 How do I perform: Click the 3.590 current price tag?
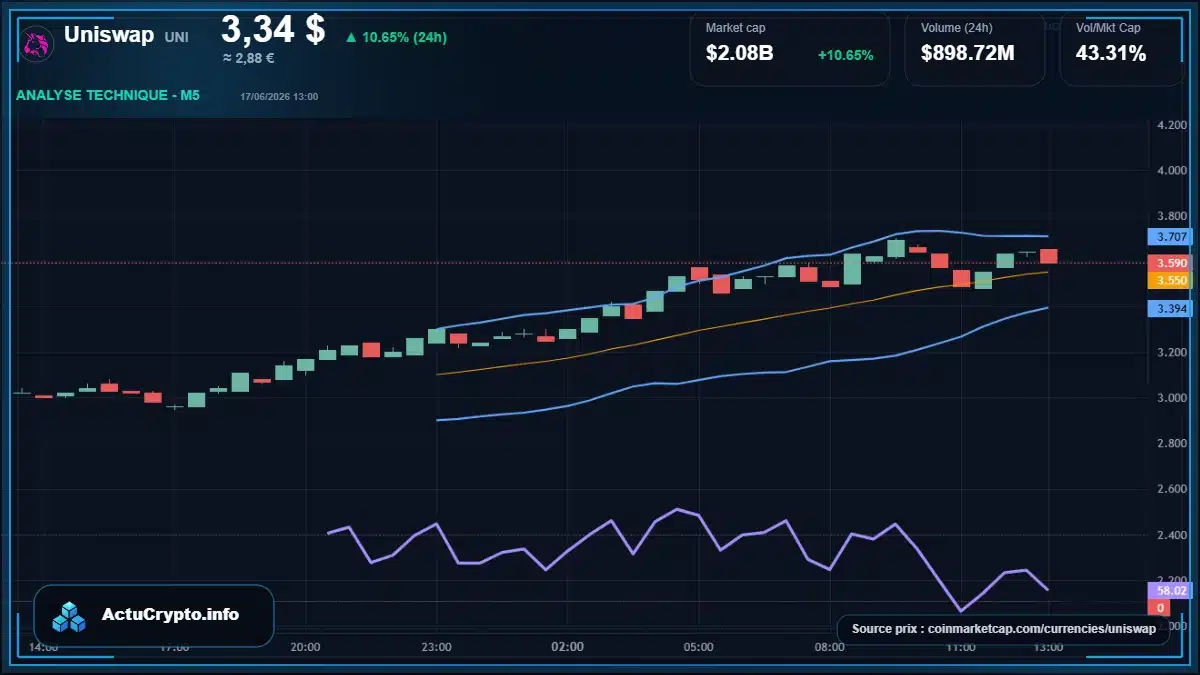(x=1171, y=263)
